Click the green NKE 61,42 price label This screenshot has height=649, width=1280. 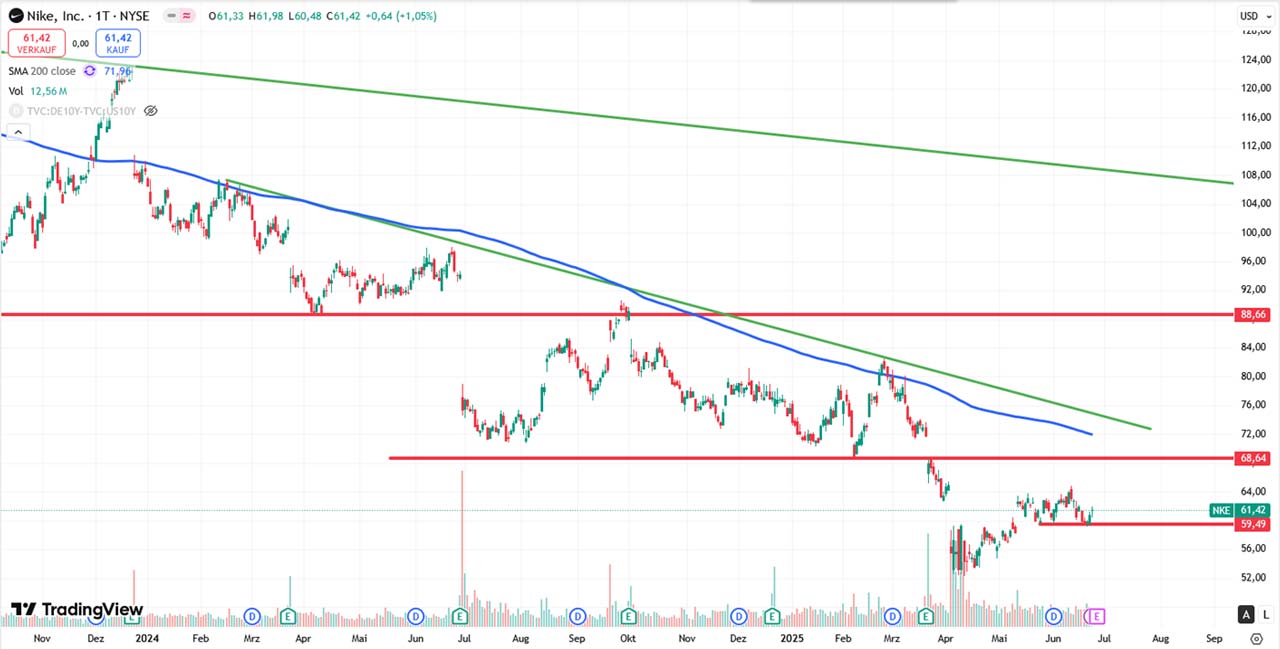coord(1241,510)
